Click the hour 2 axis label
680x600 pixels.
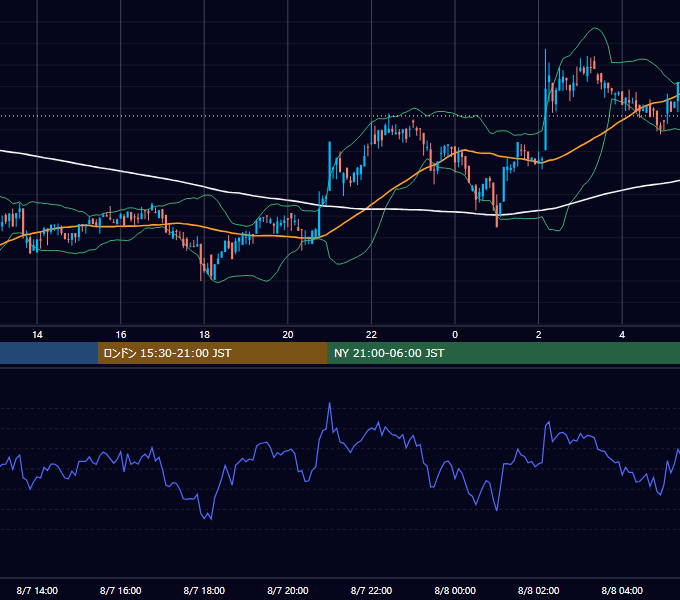539,334
